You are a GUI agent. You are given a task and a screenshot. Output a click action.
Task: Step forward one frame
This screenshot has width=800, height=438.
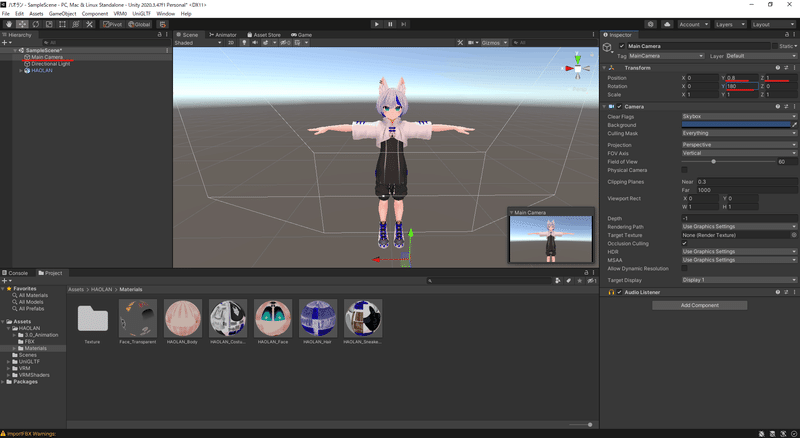(404, 24)
